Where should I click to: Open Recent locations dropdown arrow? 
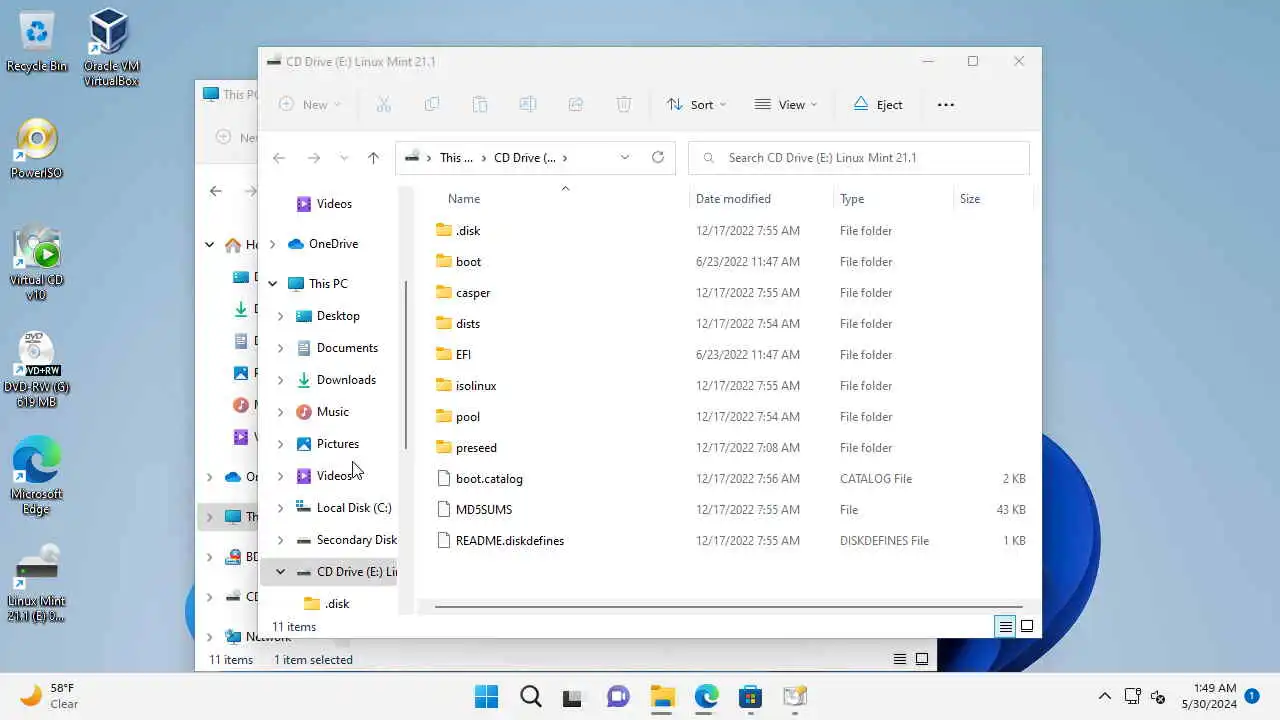click(x=344, y=157)
